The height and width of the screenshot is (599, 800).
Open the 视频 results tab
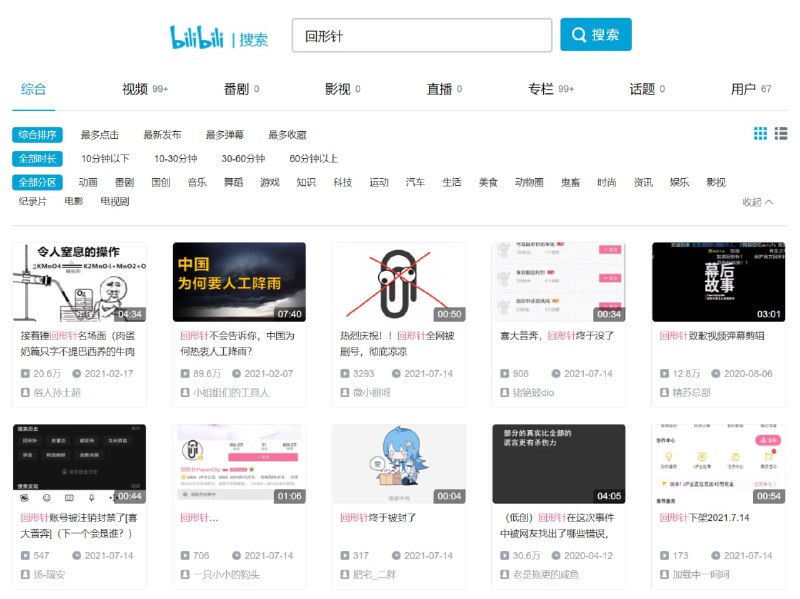coord(135,89)
